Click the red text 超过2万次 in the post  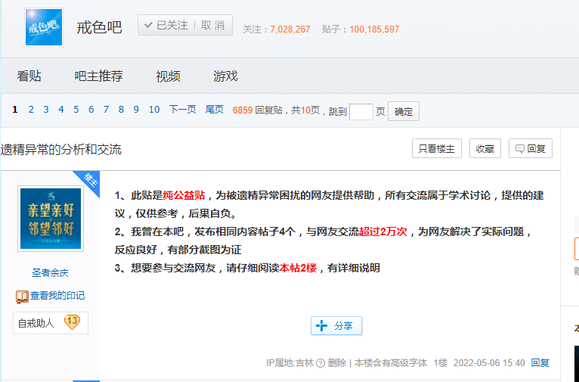[x=383, y=231]
